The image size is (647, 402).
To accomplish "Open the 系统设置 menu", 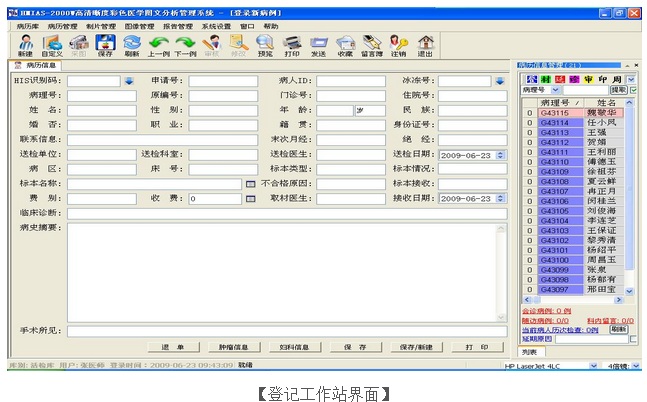I will (x=215, y=26).
